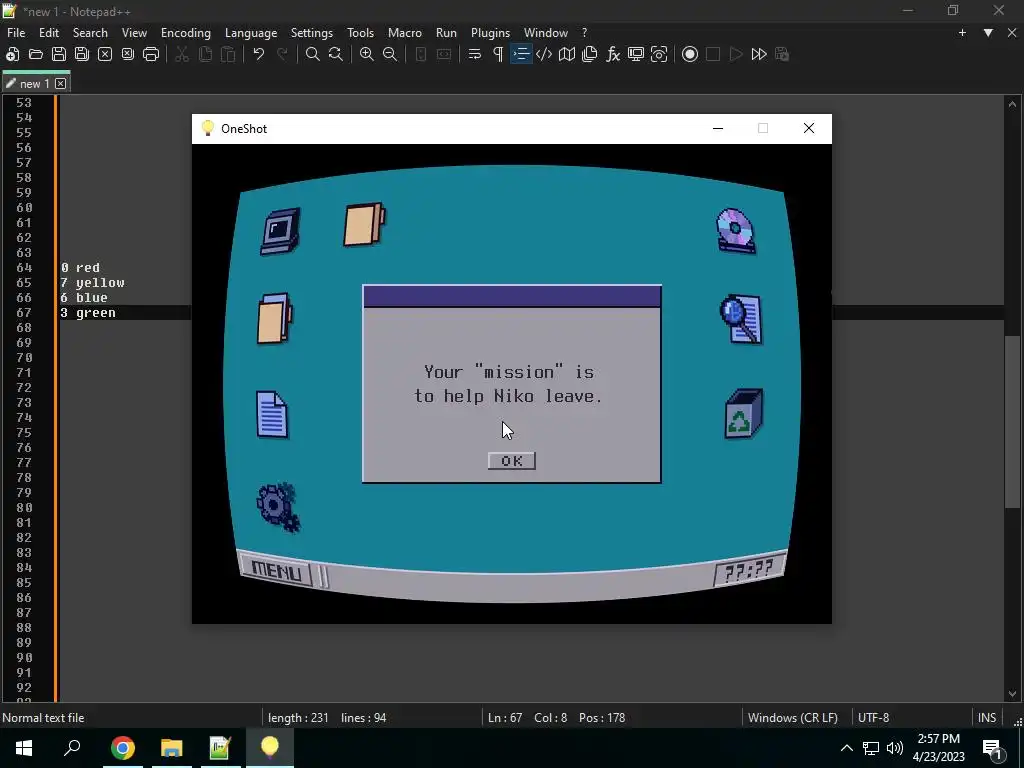Click the scroll up arrow in editor

click(x=1012, y=104)
